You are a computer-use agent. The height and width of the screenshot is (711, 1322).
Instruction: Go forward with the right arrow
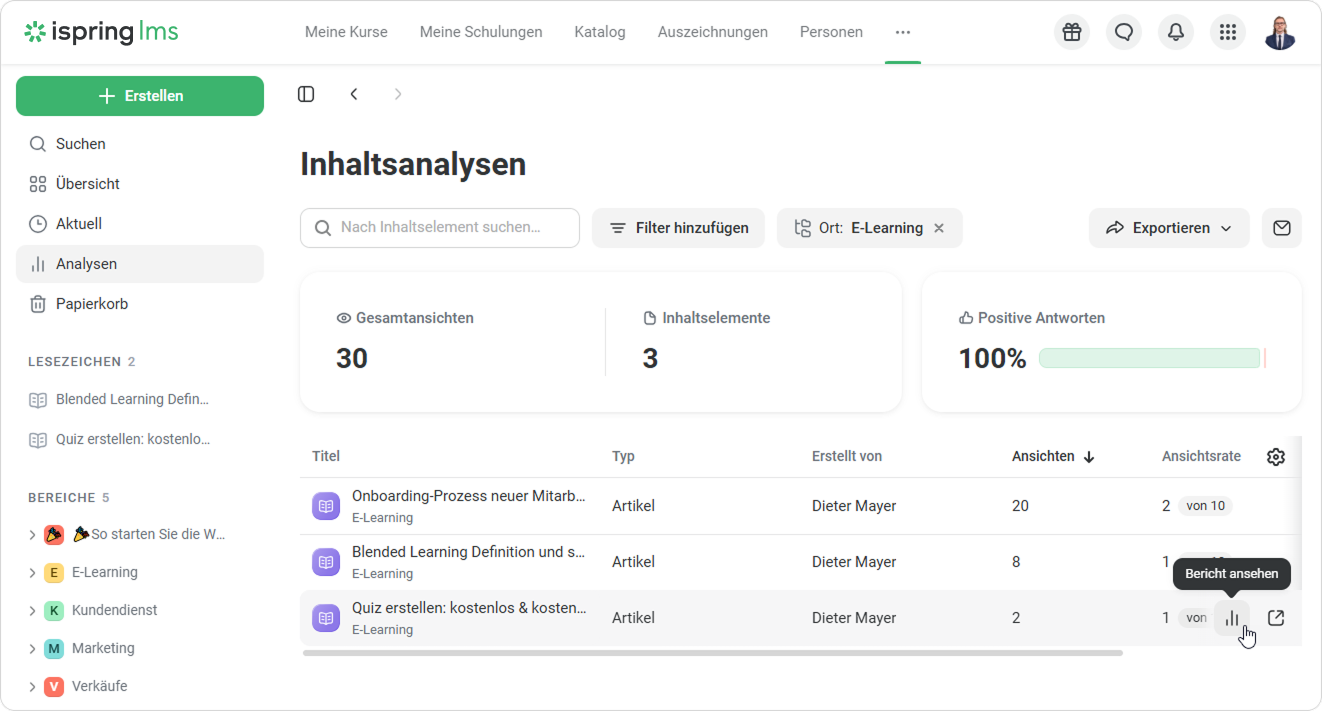coord(398,94)
